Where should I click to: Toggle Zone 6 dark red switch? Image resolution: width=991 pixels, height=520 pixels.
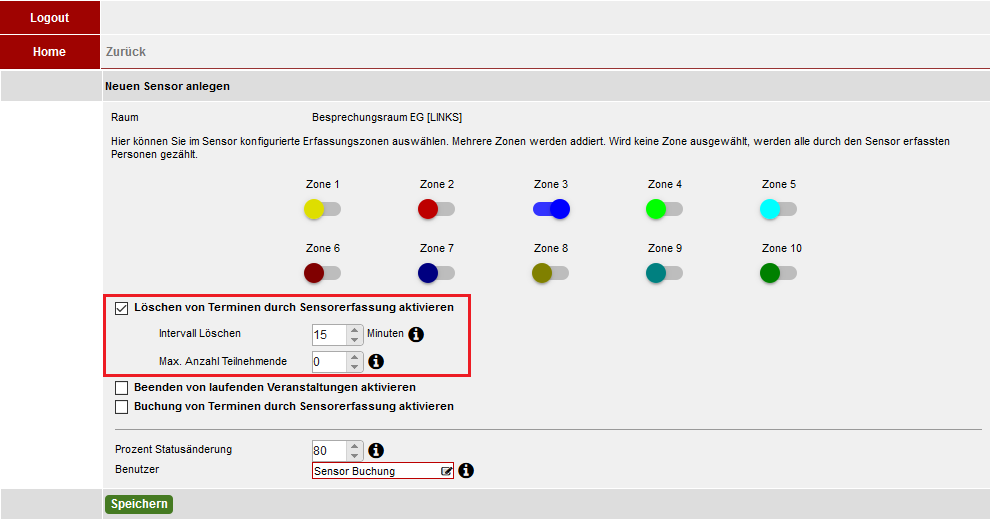tap(322, 273)
